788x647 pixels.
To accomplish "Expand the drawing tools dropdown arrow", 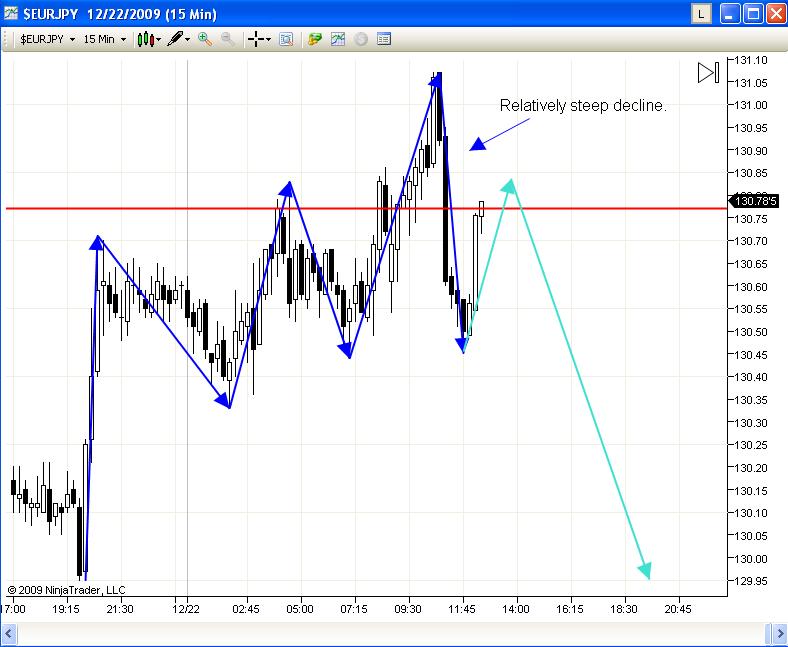I will pos(187,39).
